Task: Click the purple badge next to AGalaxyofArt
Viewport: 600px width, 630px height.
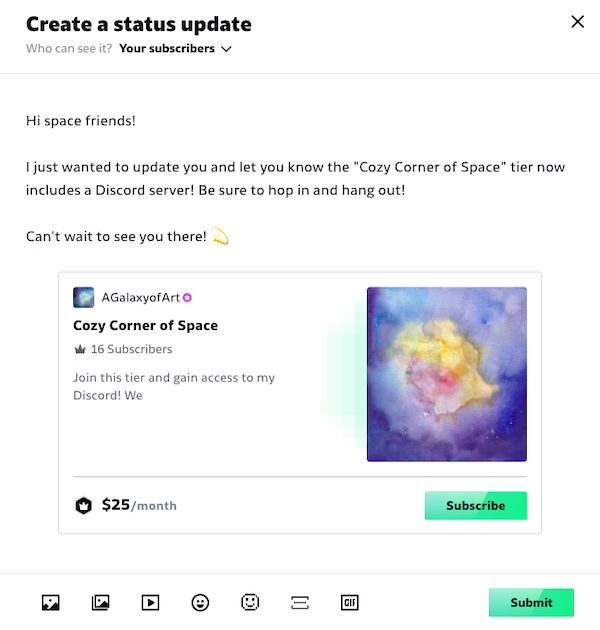Action: (187, 297)
